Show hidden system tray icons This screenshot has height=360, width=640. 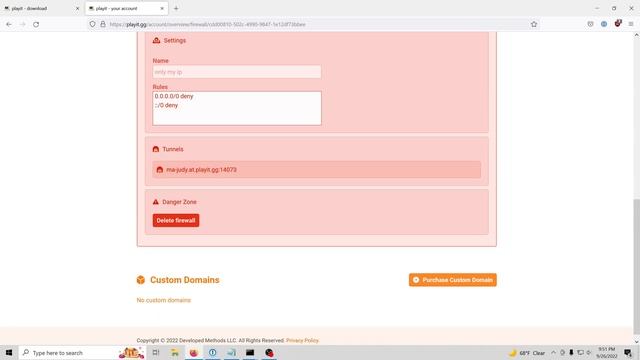tap(553, 353)
